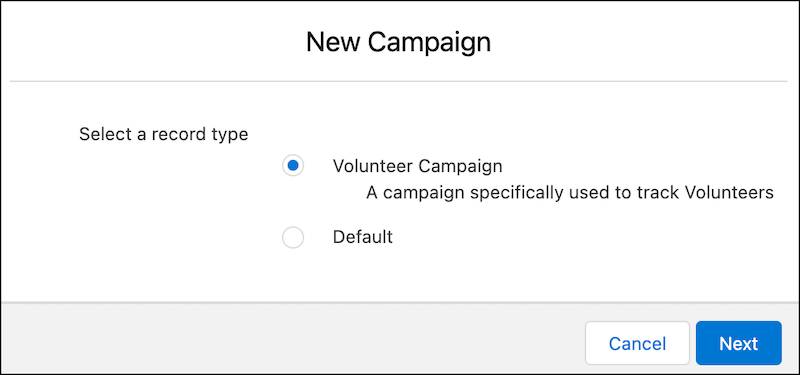800x375 pixels.
Task: Pick the Volunteer Campaign record type
Action: tap(293, 166)
